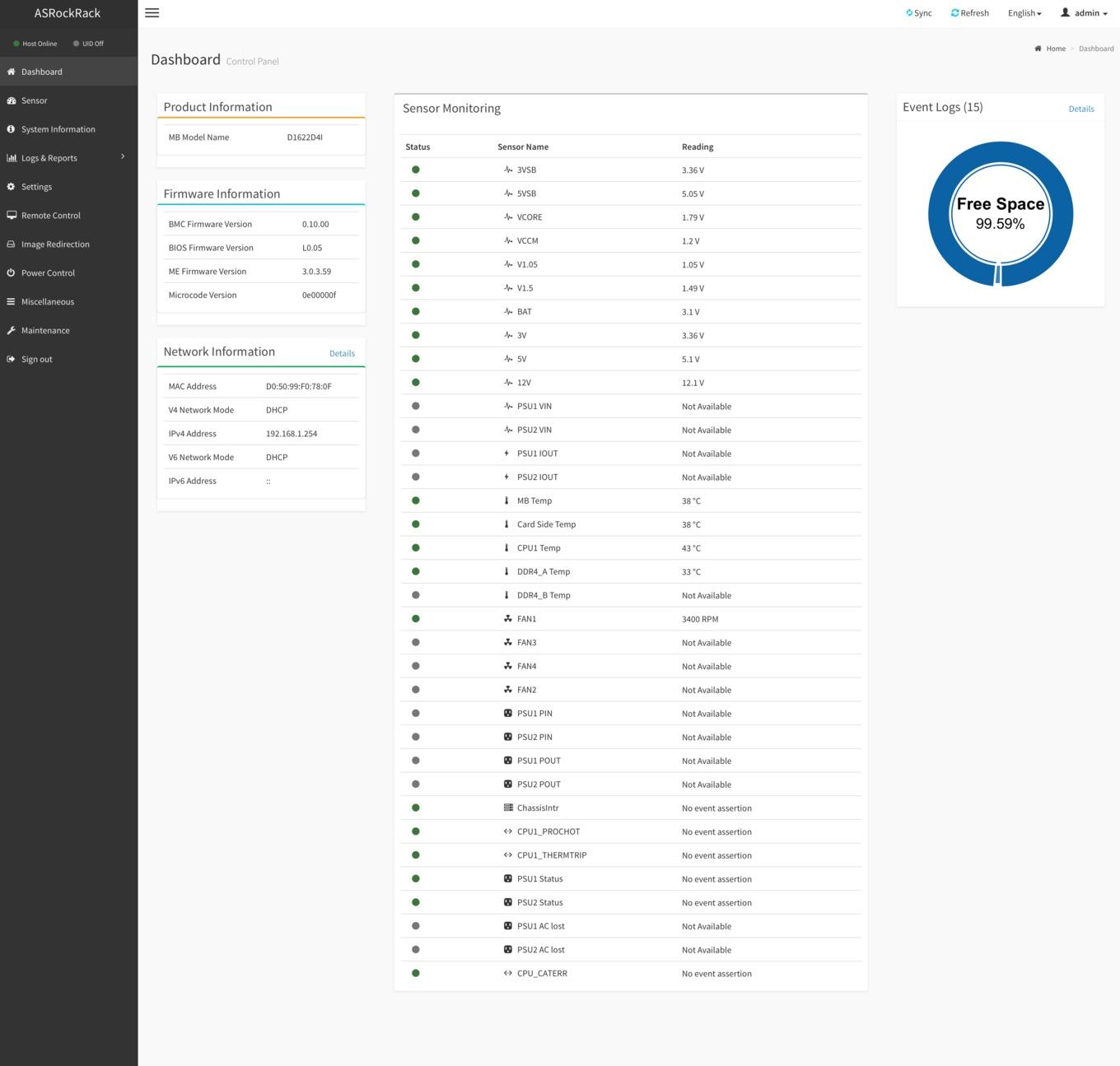Screen dimensions: 1120x1066
Task: Click the FAN1 reading 3400 RPM
Action: point(700,619)
